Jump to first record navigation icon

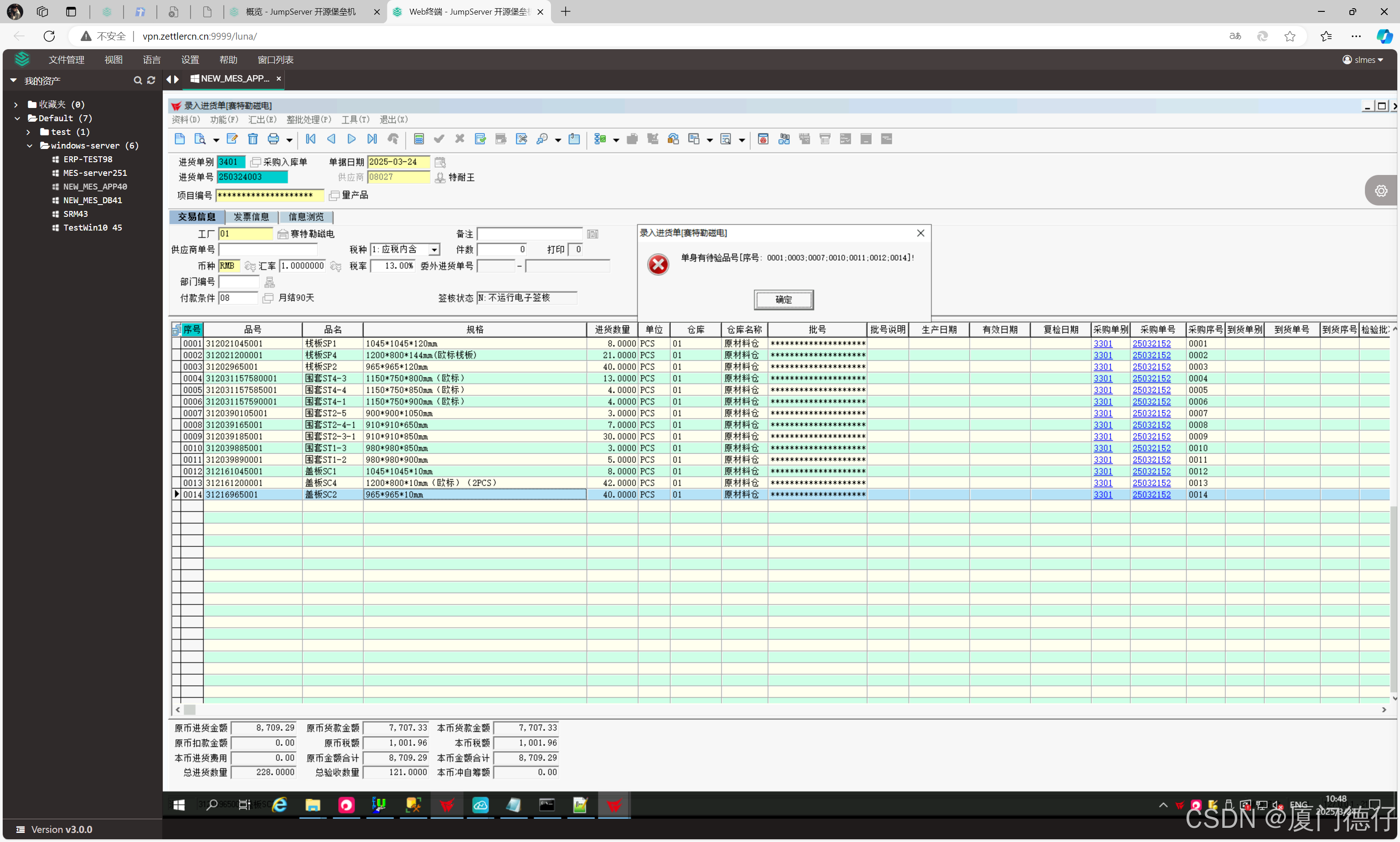pyautogui.click(x=310, y=139)
